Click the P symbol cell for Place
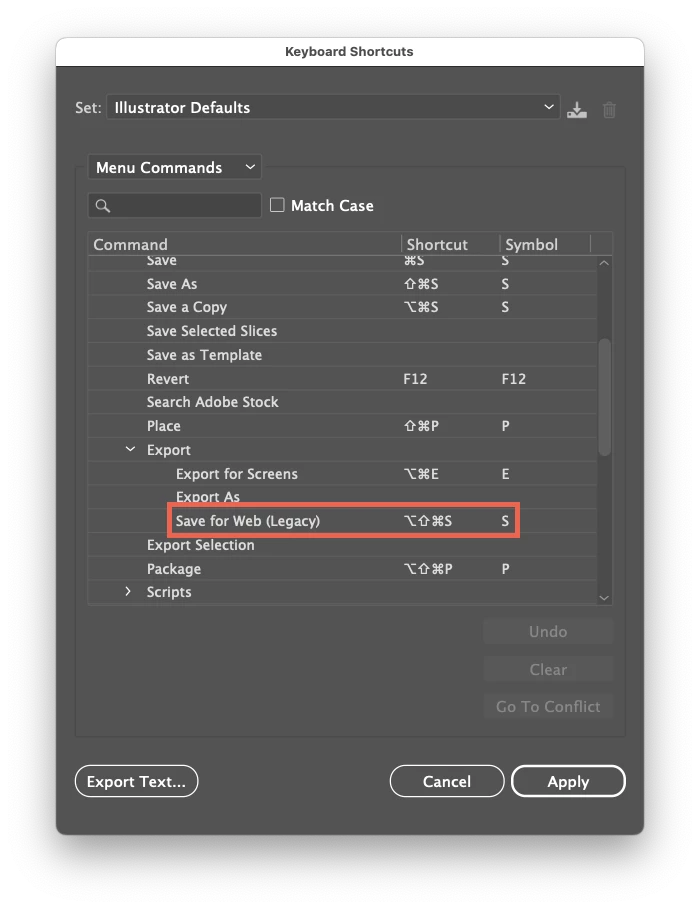 (x=506, y=426)
